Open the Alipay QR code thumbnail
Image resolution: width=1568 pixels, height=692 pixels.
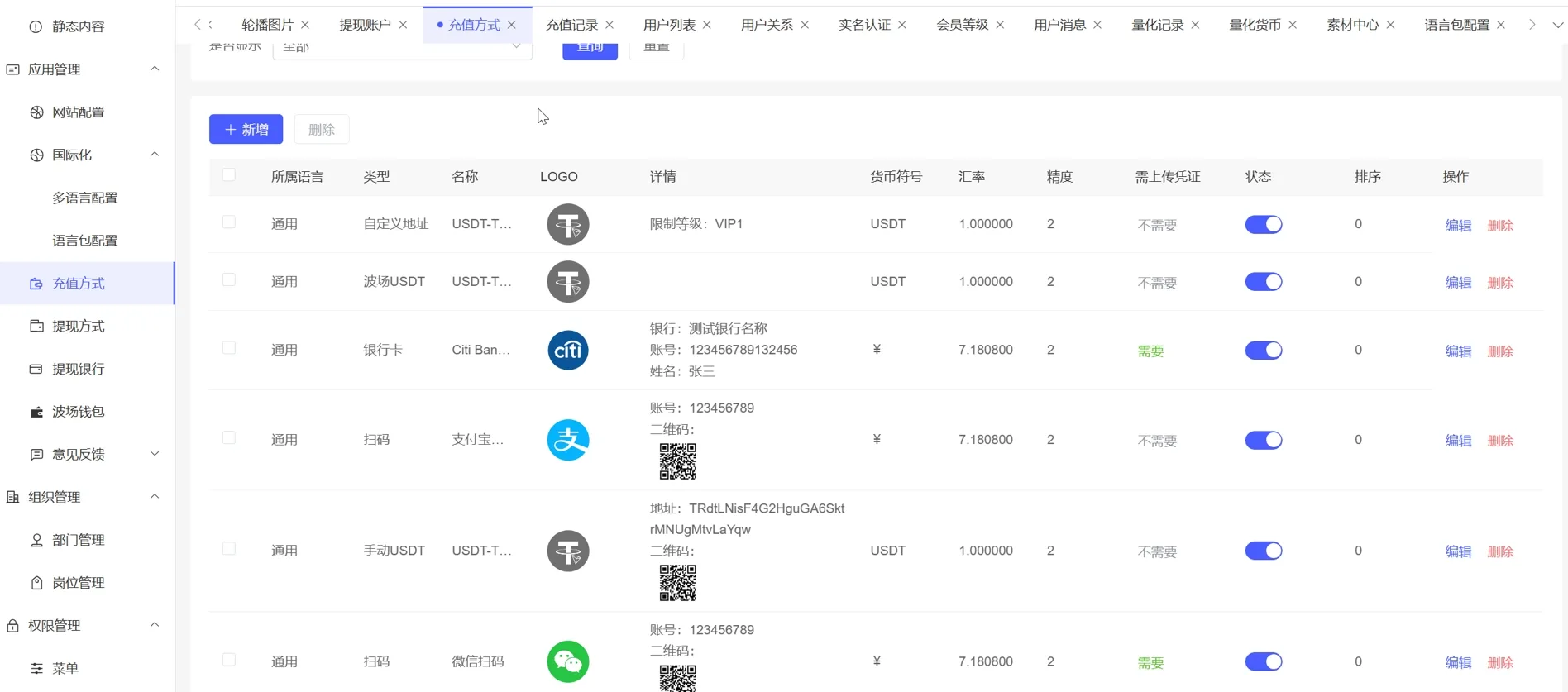(677, 461)
